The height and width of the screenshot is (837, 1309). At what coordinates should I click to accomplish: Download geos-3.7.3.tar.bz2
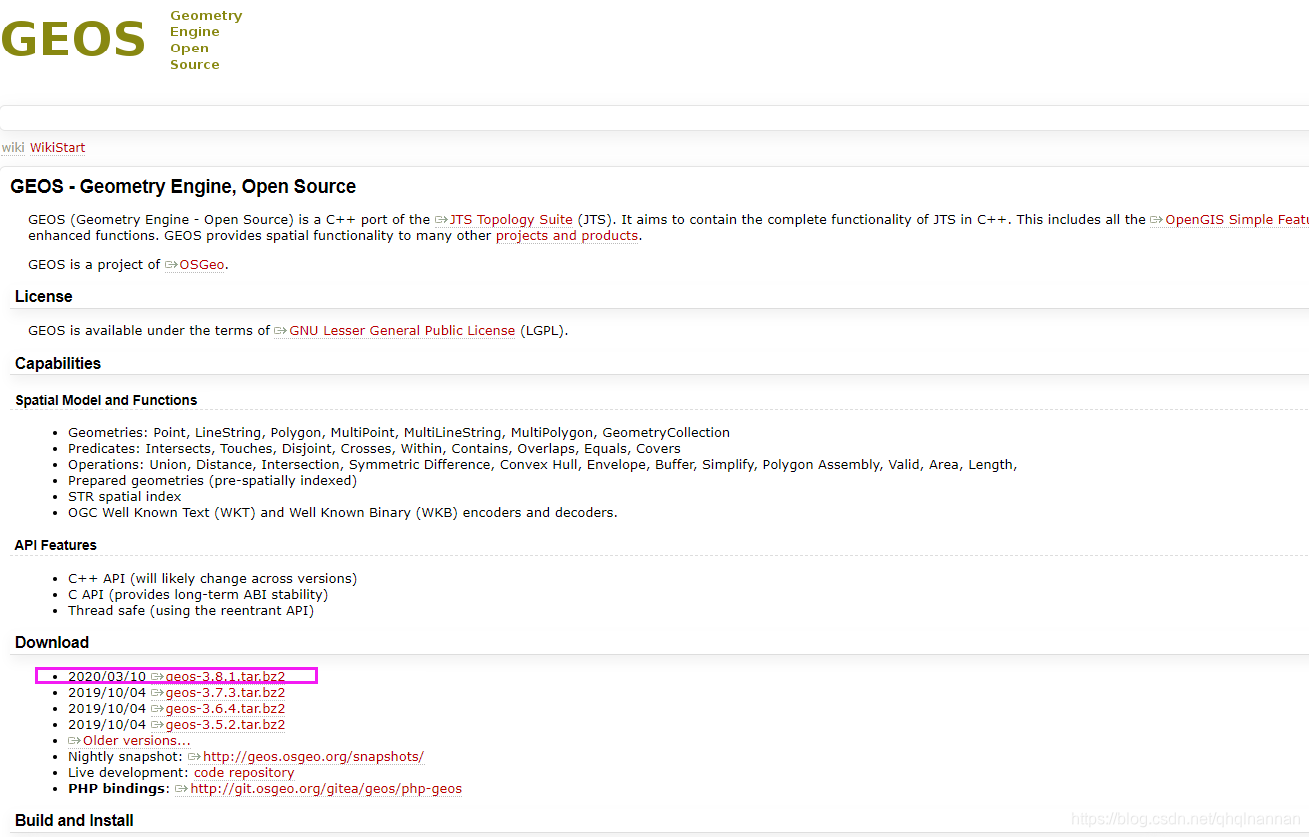pyautogui.click(x=225, y=693)
